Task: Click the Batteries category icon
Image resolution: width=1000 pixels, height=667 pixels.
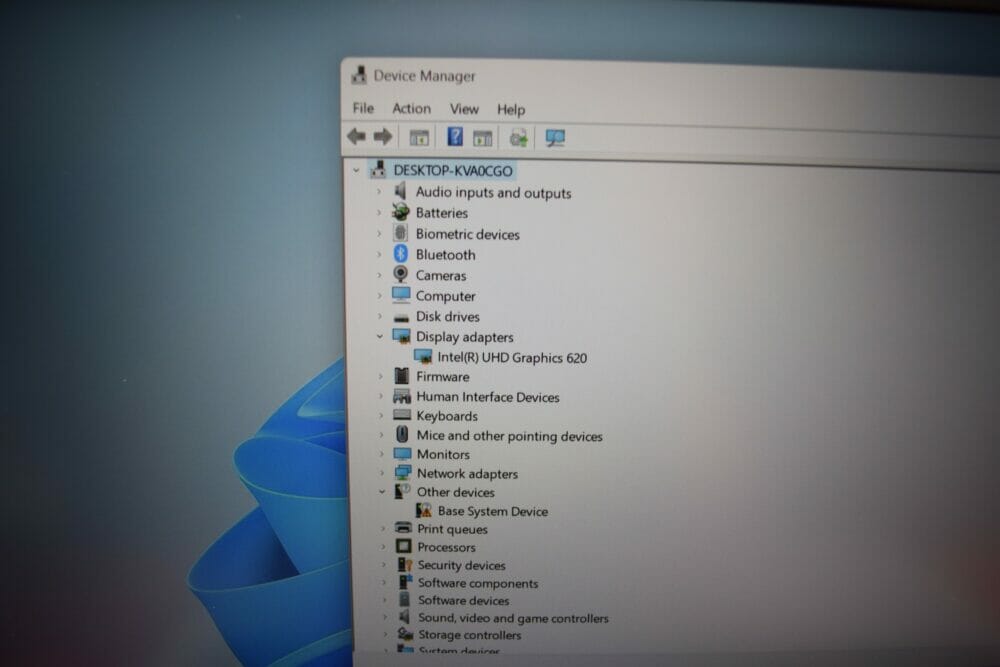Action: tap(401, 212)
